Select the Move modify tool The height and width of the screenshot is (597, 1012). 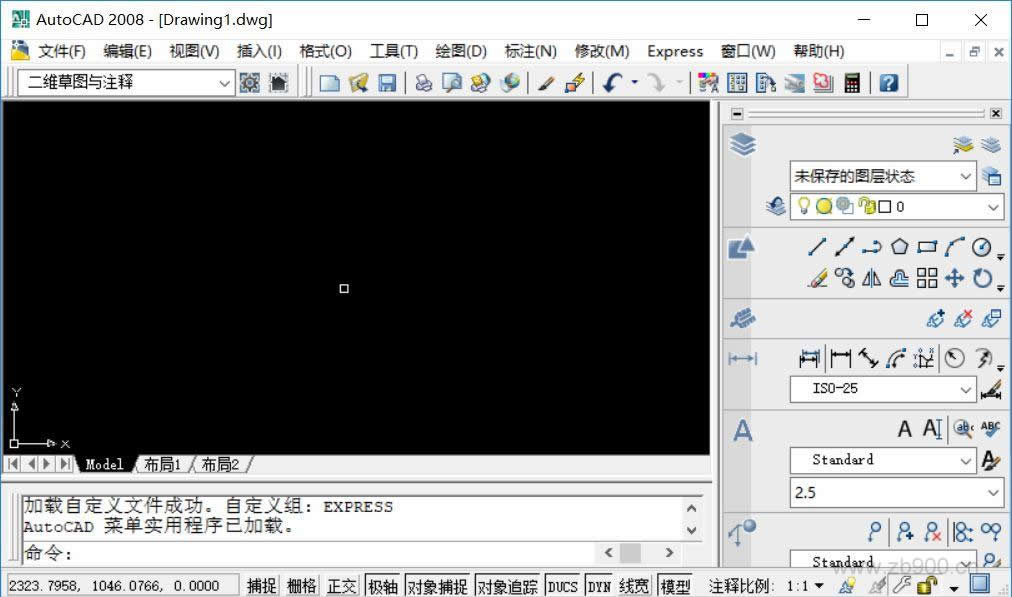point(954,278)
